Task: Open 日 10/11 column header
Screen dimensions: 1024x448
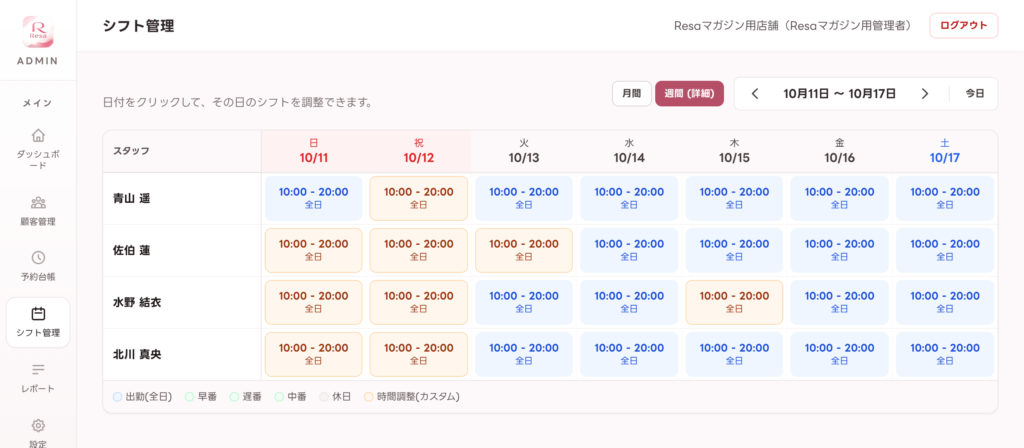Action: pyautogui.click(x=313, y=151)
